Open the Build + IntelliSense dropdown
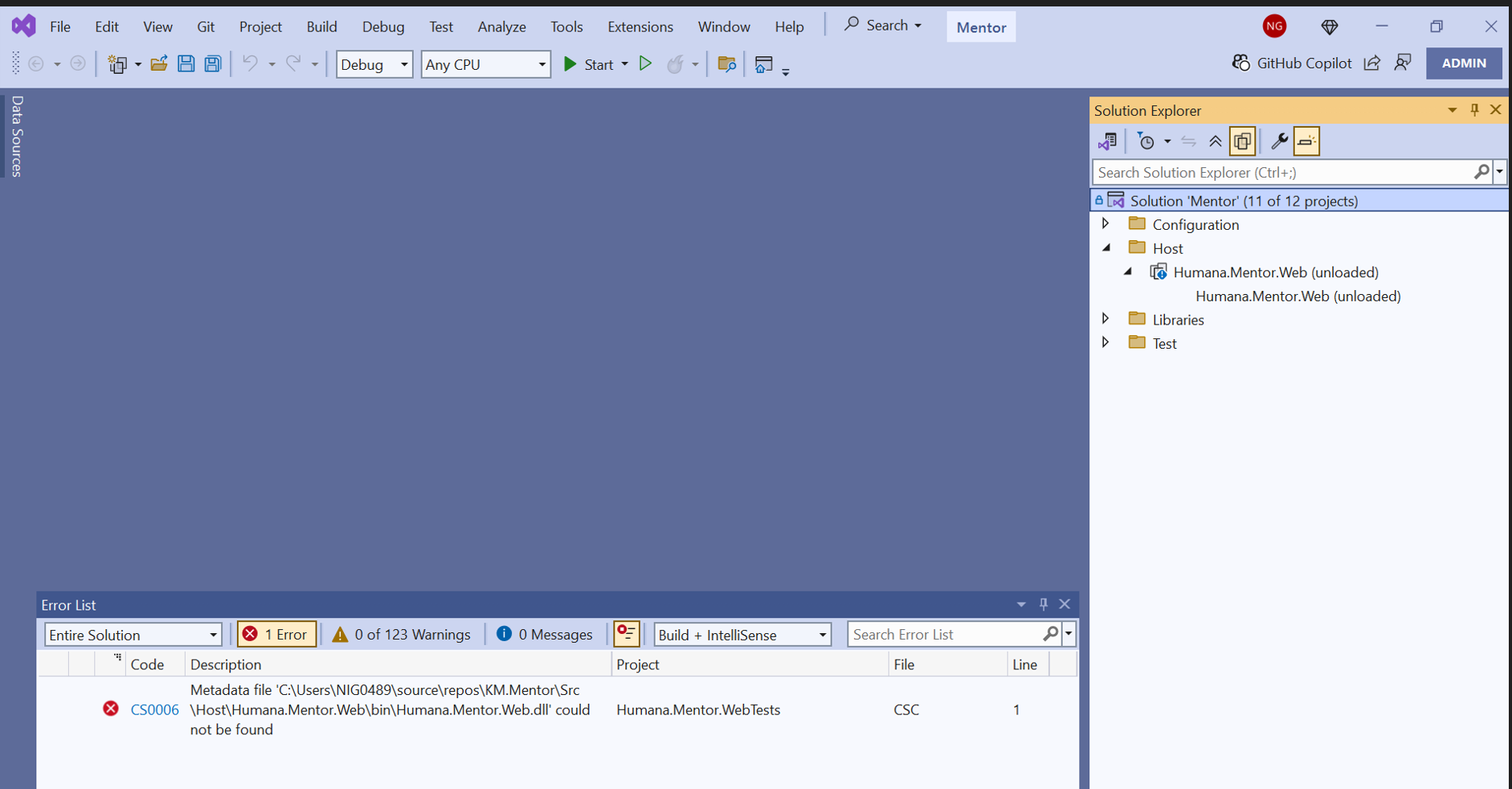The width and height of the screenshot is (1512, 789). [742, 635]
